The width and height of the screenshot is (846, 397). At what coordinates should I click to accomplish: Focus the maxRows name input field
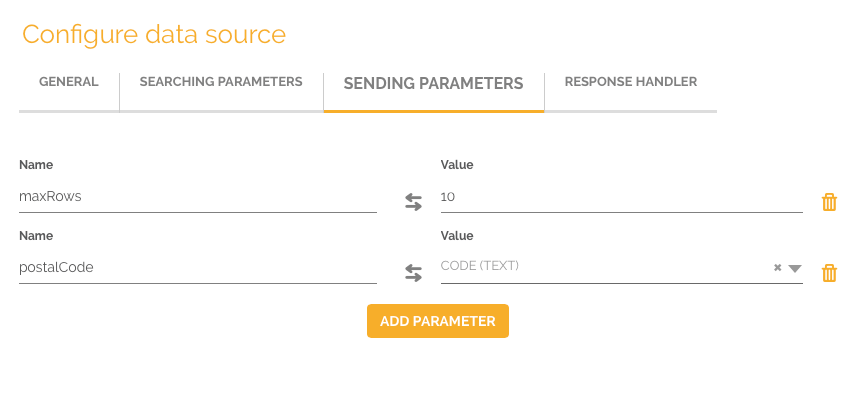point(197,197)
